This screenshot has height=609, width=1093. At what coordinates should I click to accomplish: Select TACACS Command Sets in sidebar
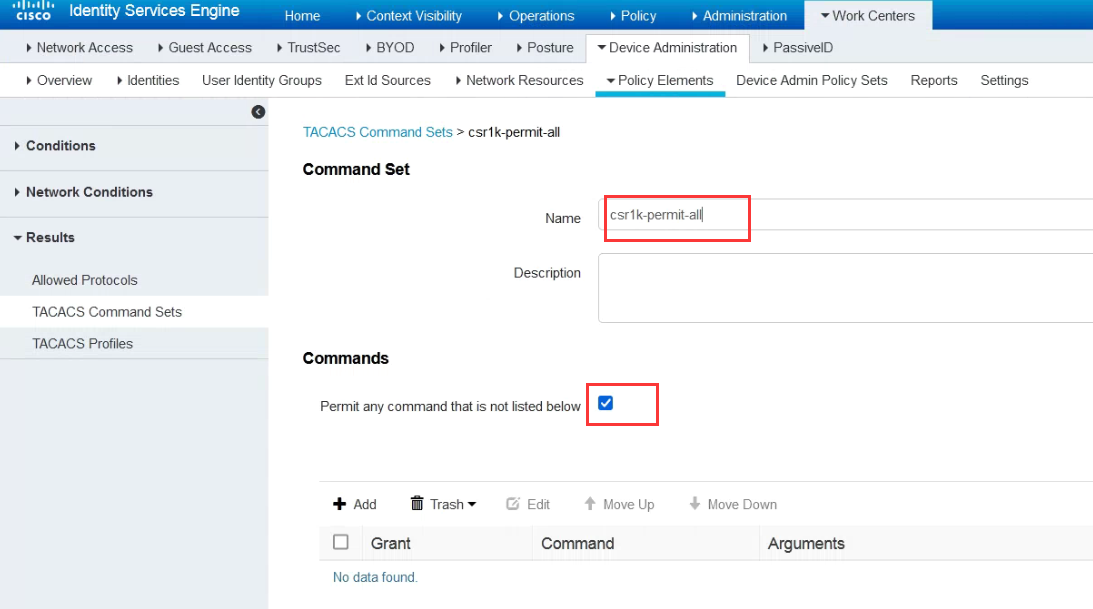pos(107,312)
